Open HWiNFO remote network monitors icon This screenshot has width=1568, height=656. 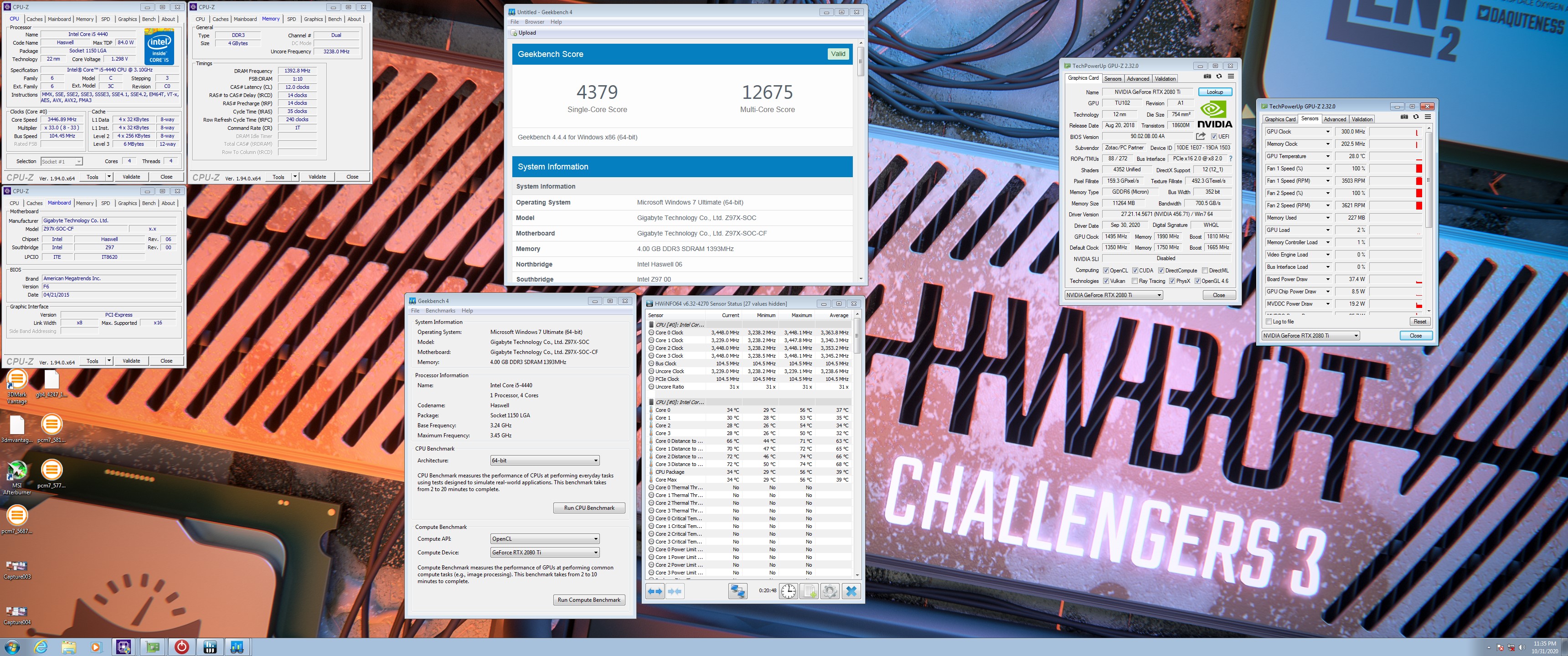pyautogui.click(x=738, y=591)
